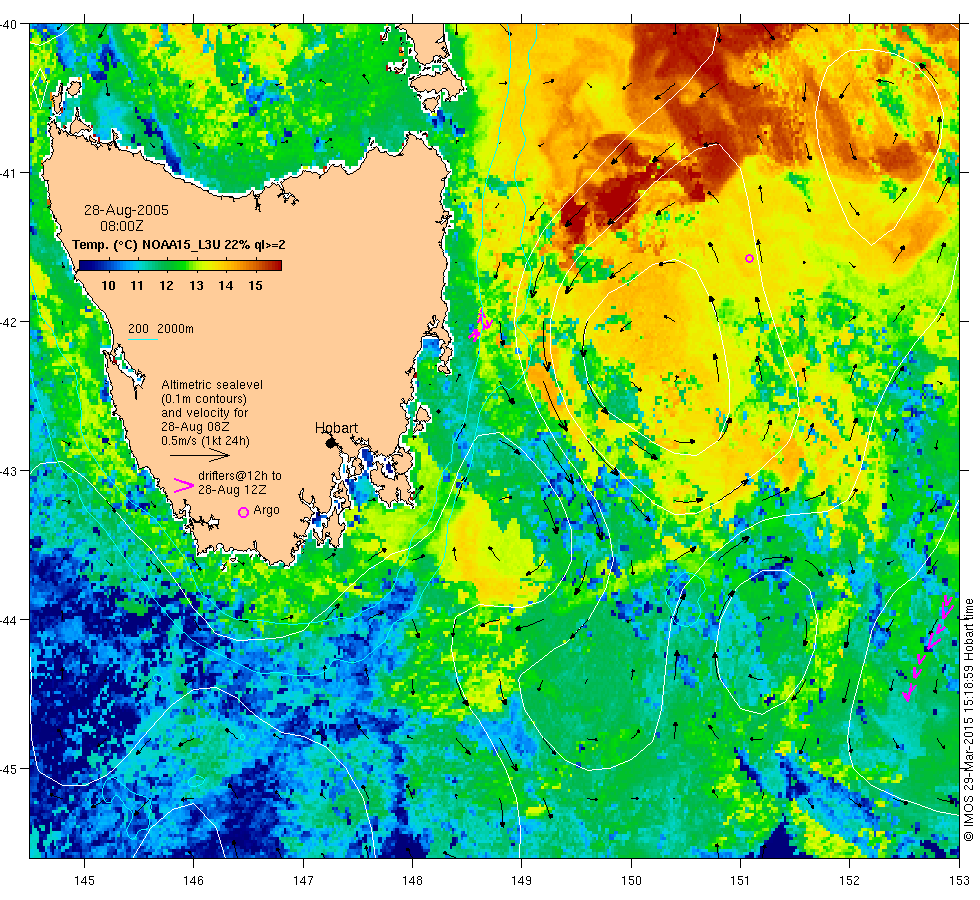Screen dimensions: 980x900
Task: Click the latitude axis label -43
Action: 9,471
